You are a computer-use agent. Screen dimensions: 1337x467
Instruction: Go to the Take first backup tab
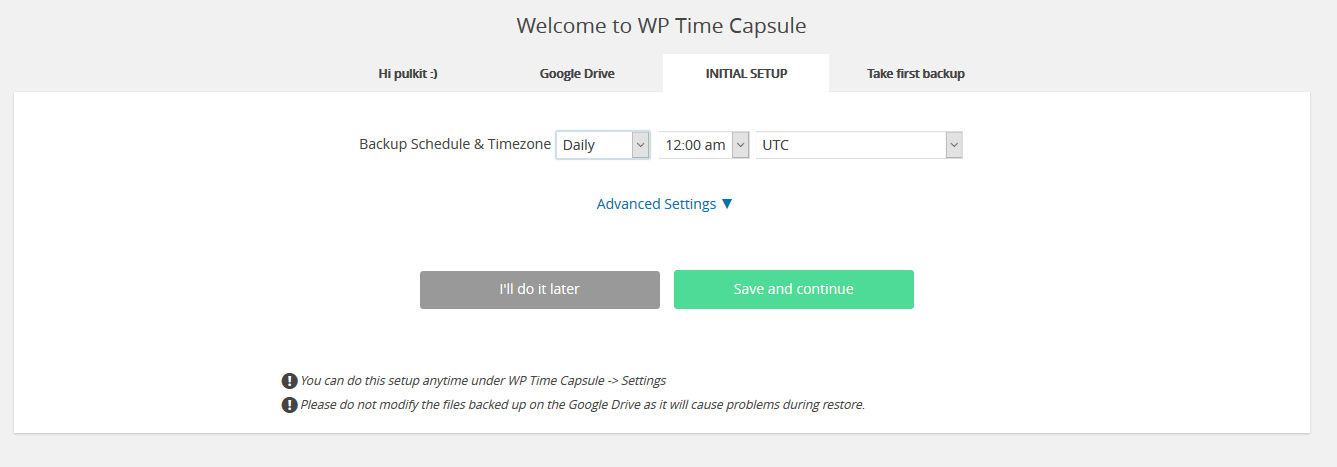pos(915,73)
